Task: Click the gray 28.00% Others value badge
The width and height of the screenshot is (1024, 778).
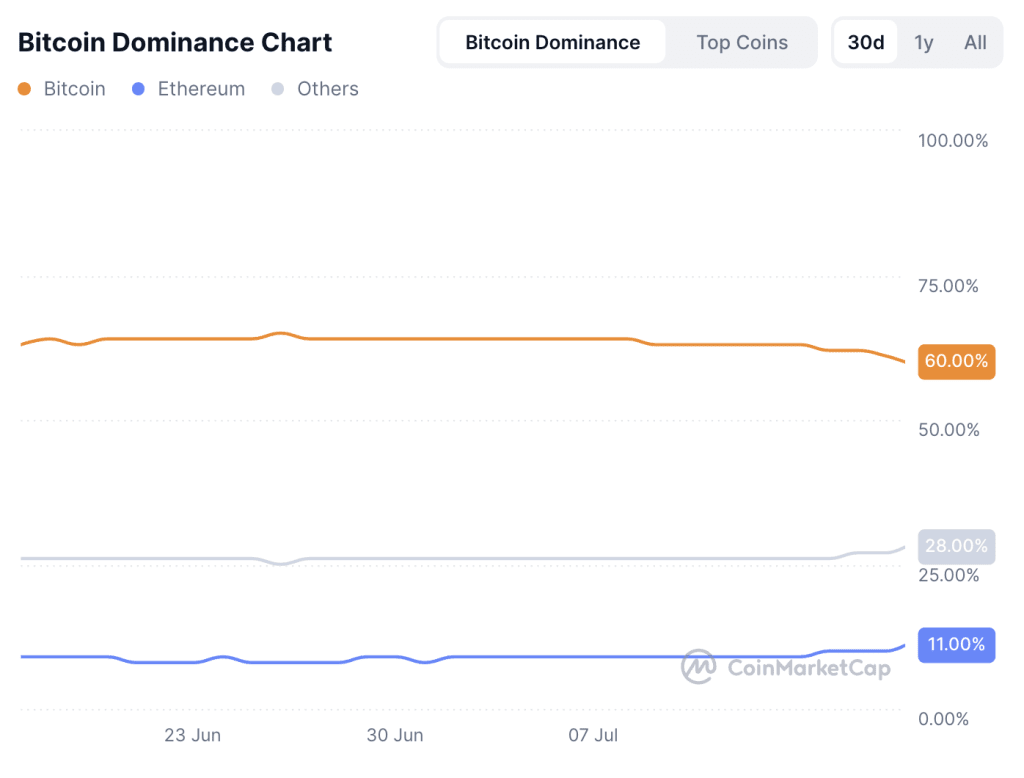Action: (x=956, y=546)
